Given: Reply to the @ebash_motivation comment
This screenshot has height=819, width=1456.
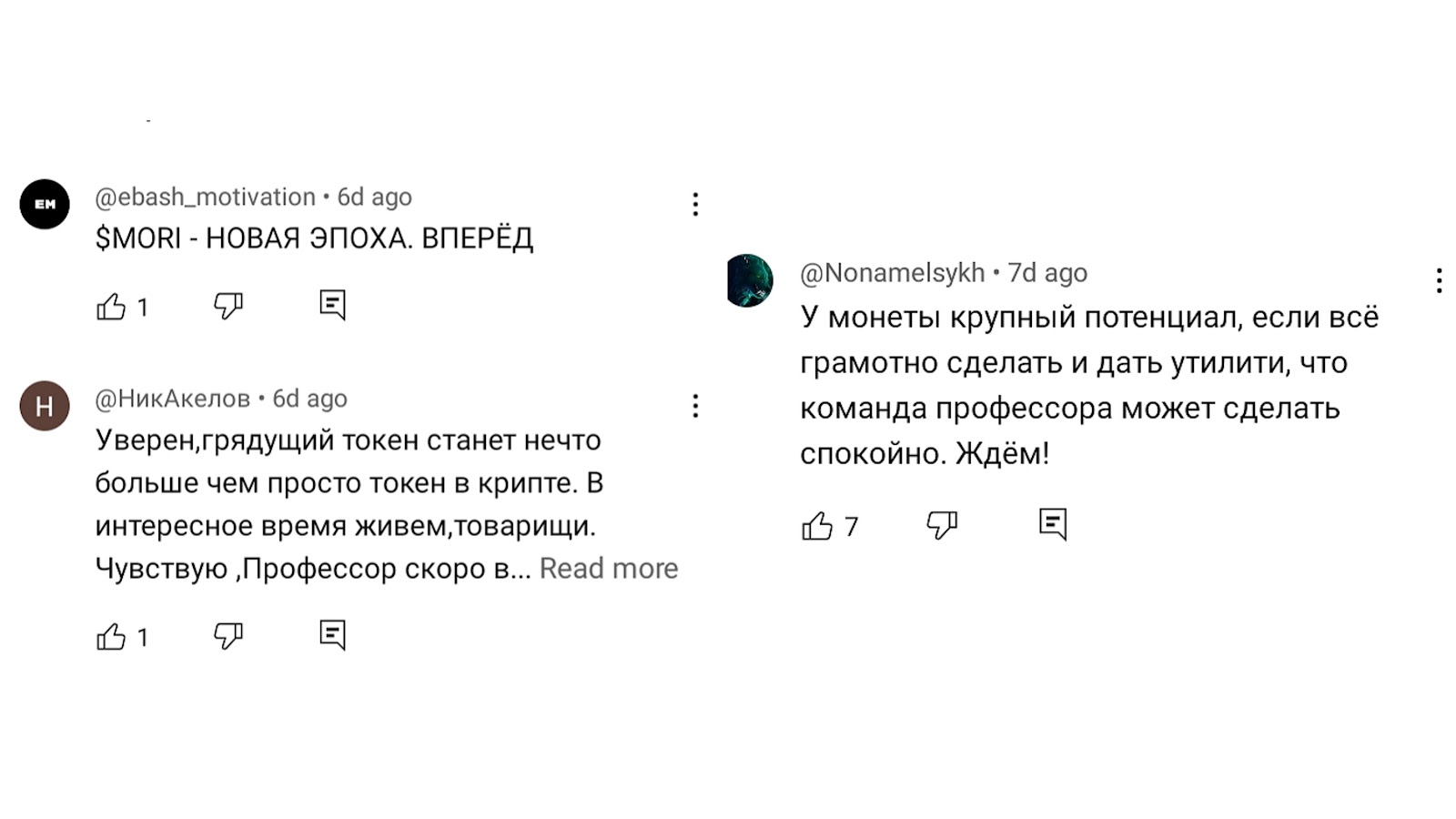Looking at the screenshot, I should [x=333, y=305].
